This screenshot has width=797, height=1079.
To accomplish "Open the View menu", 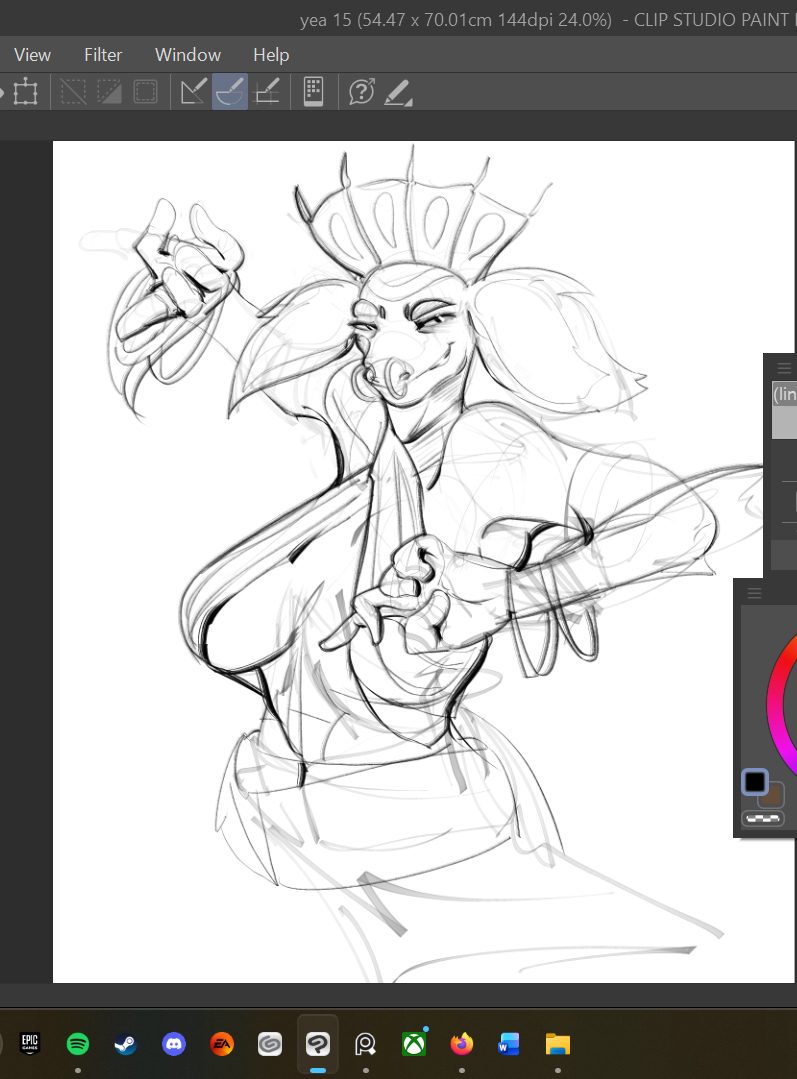I will [33, 55].
